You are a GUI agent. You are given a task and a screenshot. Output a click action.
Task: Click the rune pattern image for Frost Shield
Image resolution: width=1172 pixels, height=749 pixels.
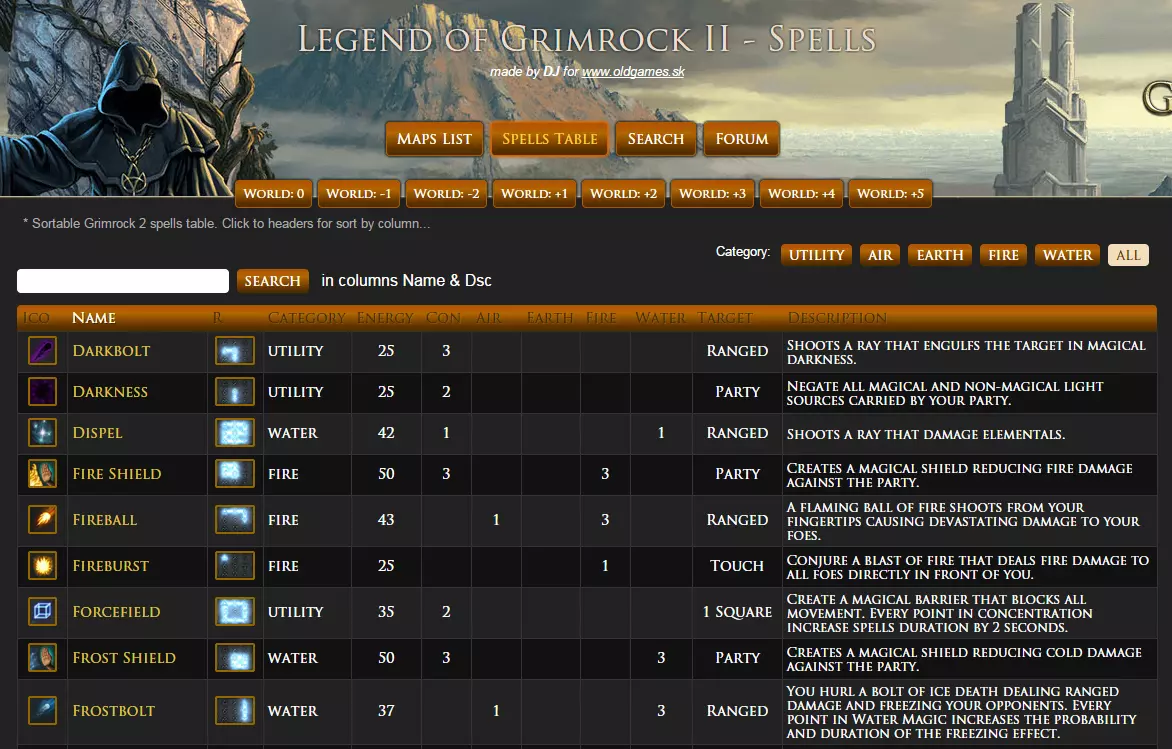tap(235, 658)
